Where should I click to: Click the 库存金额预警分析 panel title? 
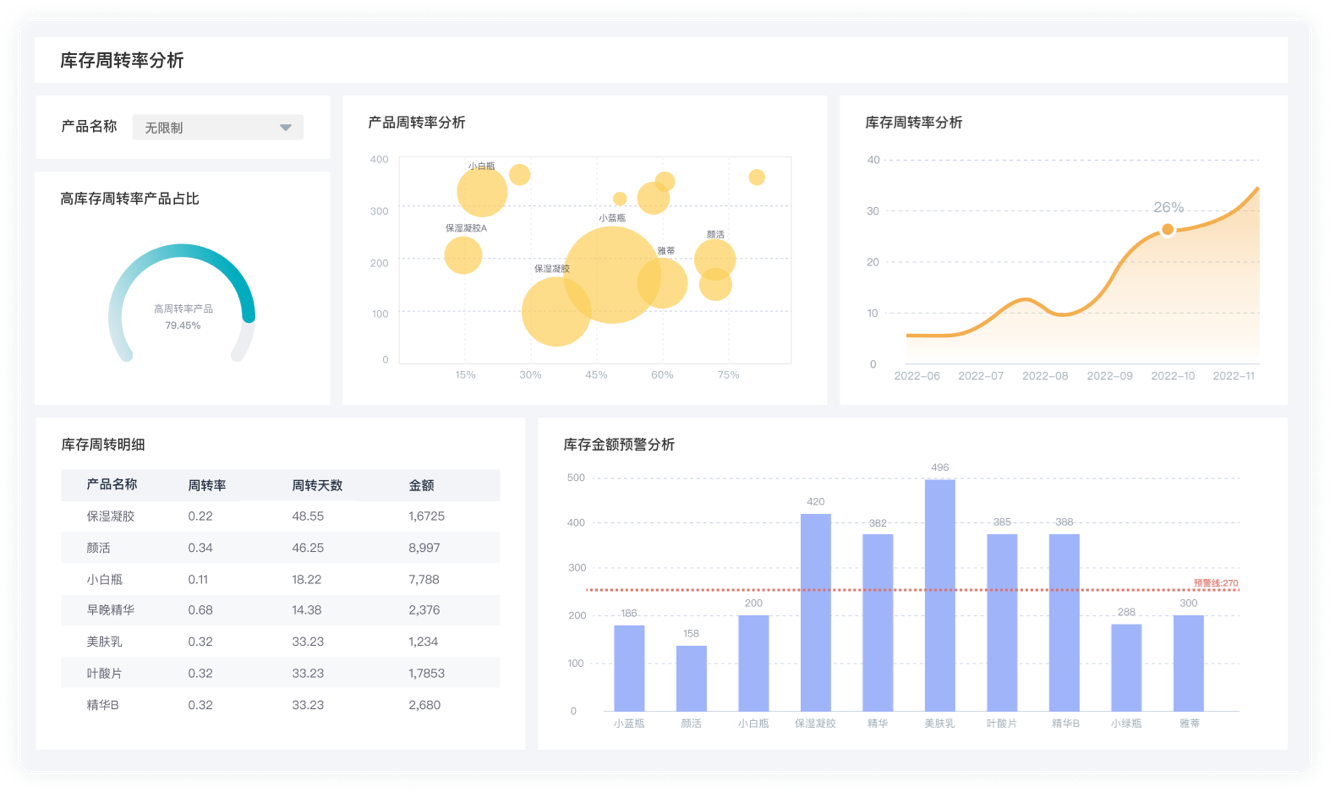pos(619,444)
